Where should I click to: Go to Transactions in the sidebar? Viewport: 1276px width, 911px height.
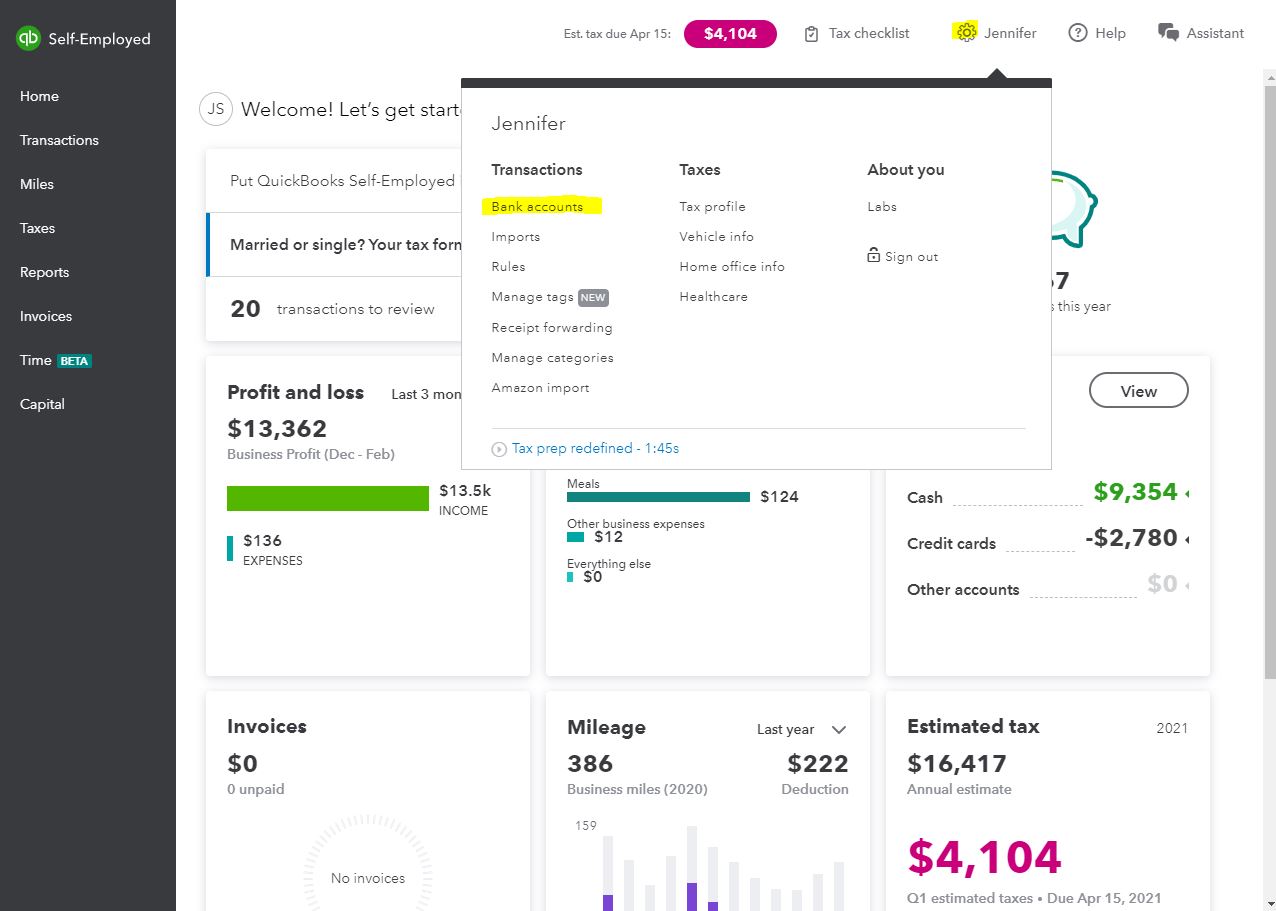[x=59, y=140]
